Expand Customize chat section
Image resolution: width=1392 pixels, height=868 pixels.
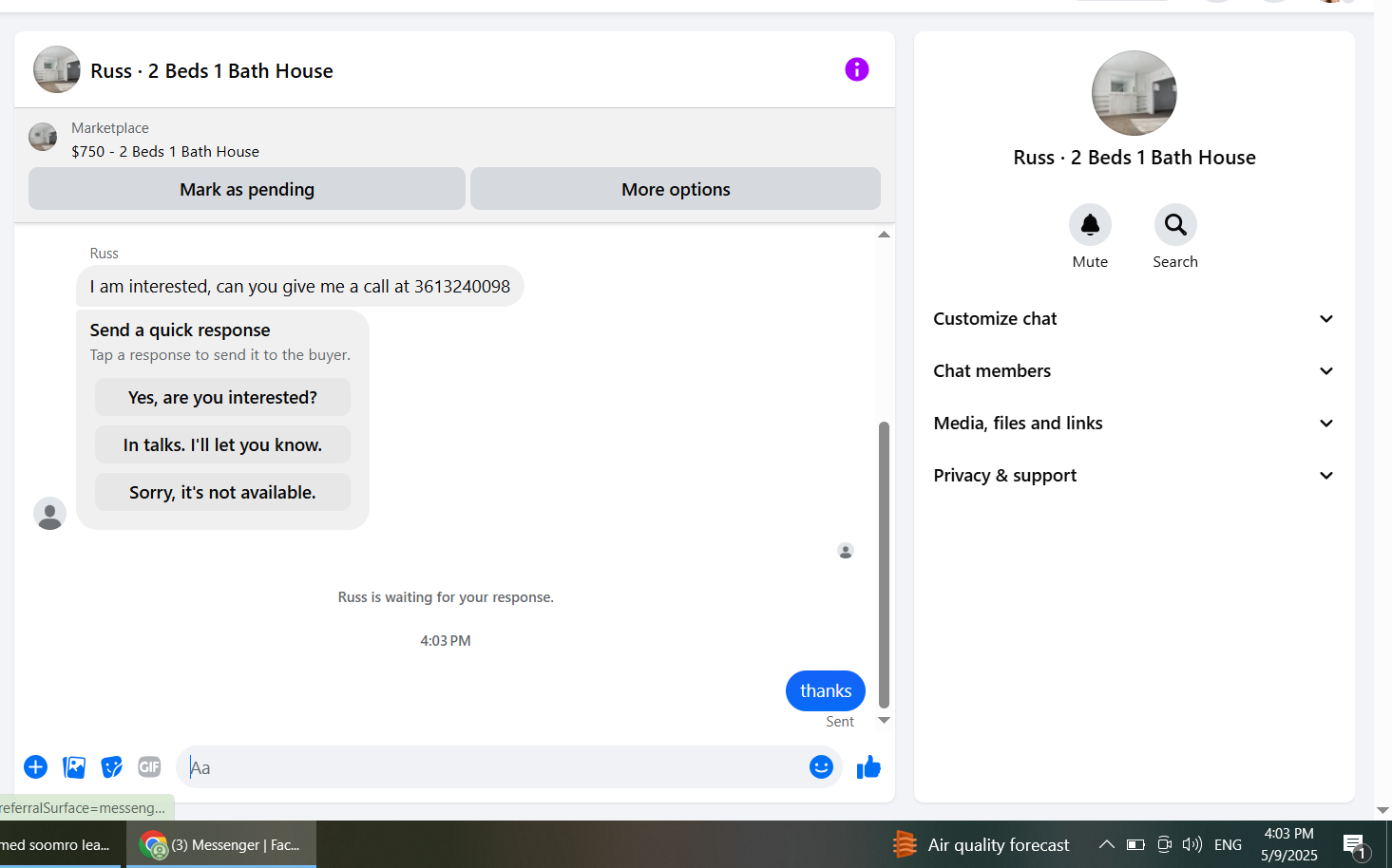click(1135, 319)
